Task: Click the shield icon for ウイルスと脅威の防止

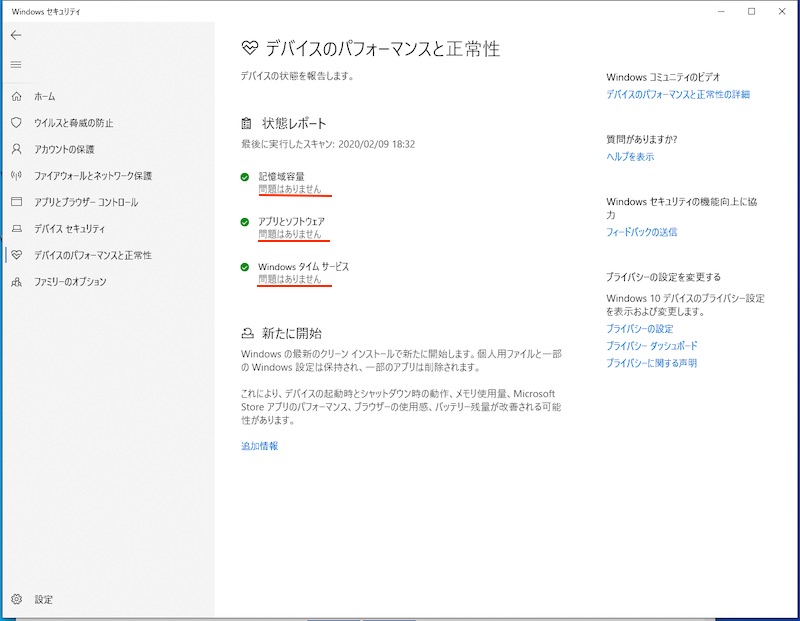Action: point(16,122)
